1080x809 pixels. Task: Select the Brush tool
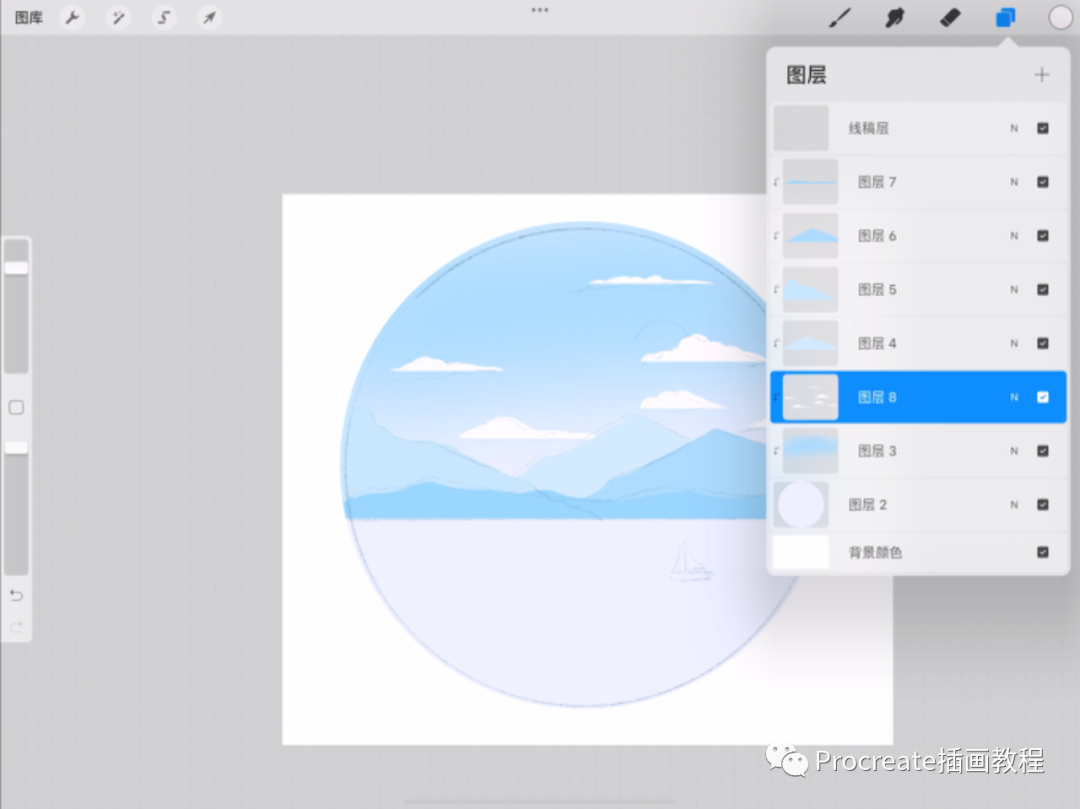(840, 17)
